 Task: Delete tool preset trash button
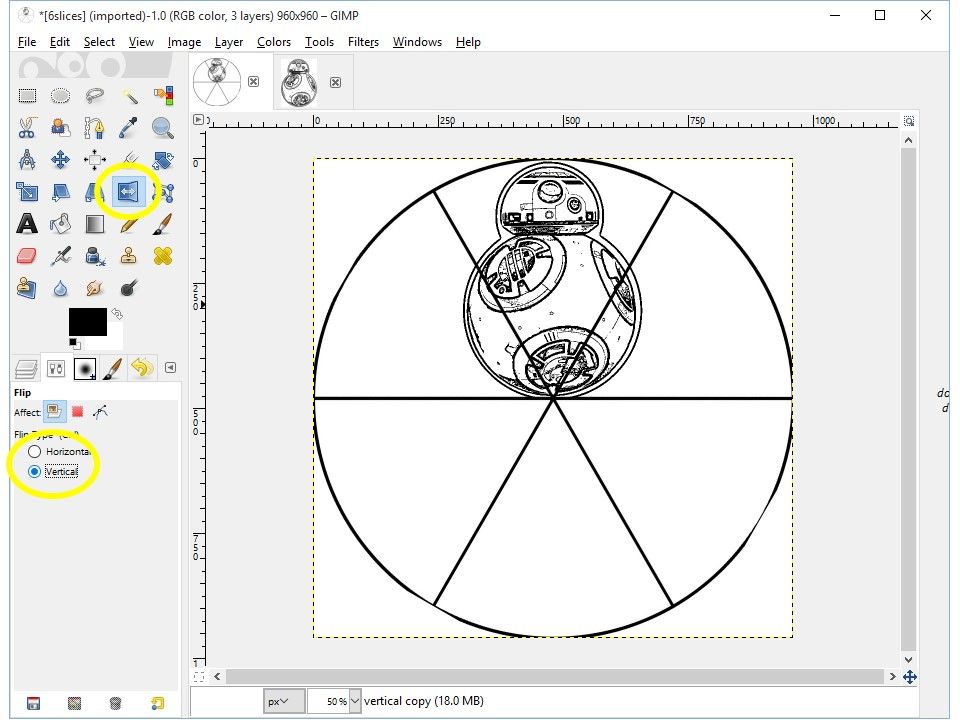coord(115,703)
